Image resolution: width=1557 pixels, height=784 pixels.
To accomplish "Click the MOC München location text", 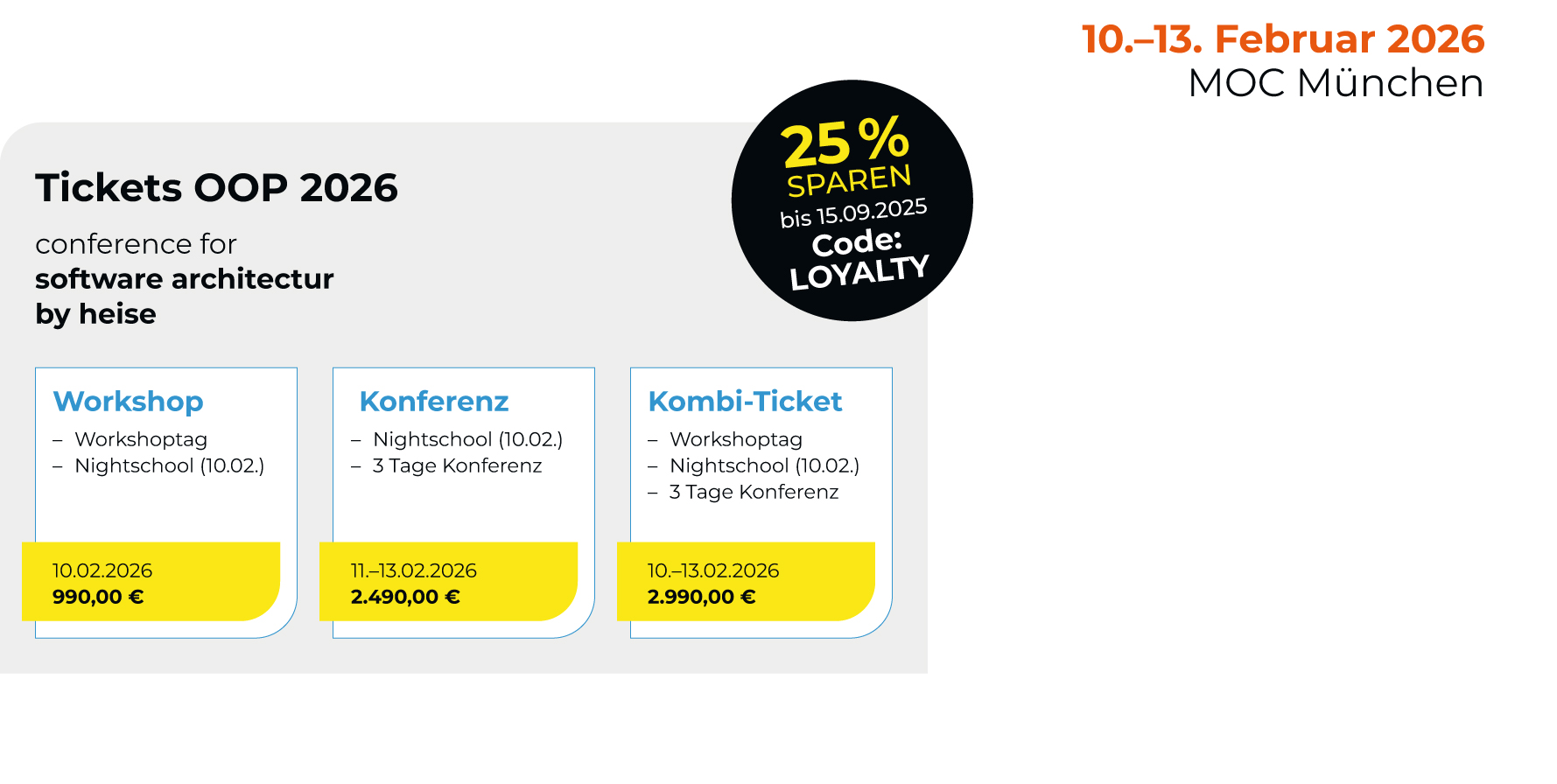I will pyautogui.click(x=1336, y=84).
